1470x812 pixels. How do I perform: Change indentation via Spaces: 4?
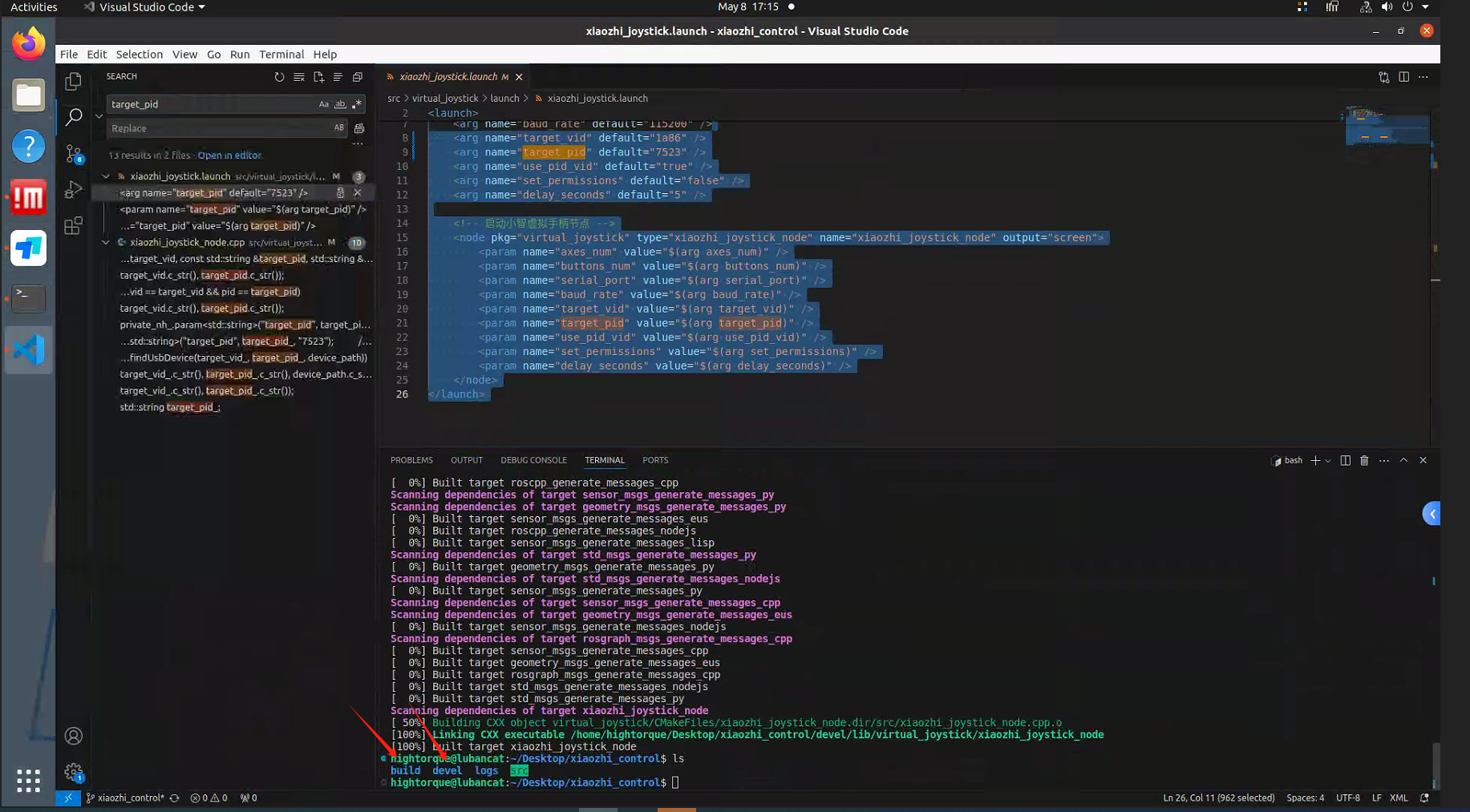coord(1306,798)
